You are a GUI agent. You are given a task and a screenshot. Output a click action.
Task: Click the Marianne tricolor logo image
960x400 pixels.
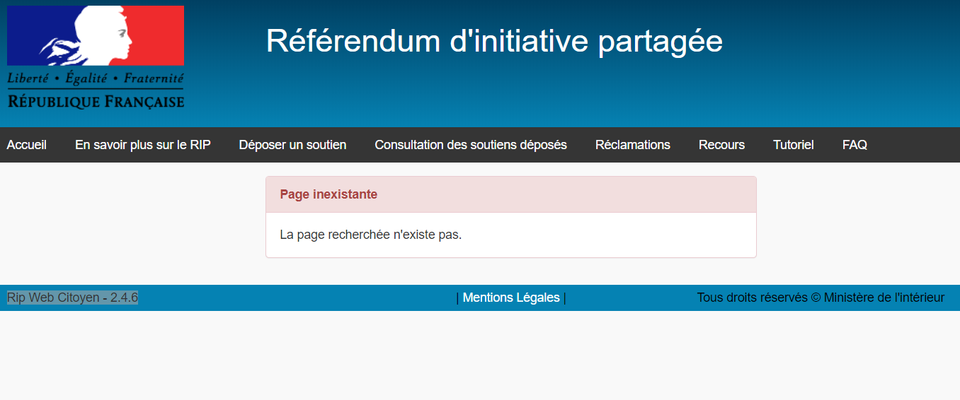click(x=96, y=36)
